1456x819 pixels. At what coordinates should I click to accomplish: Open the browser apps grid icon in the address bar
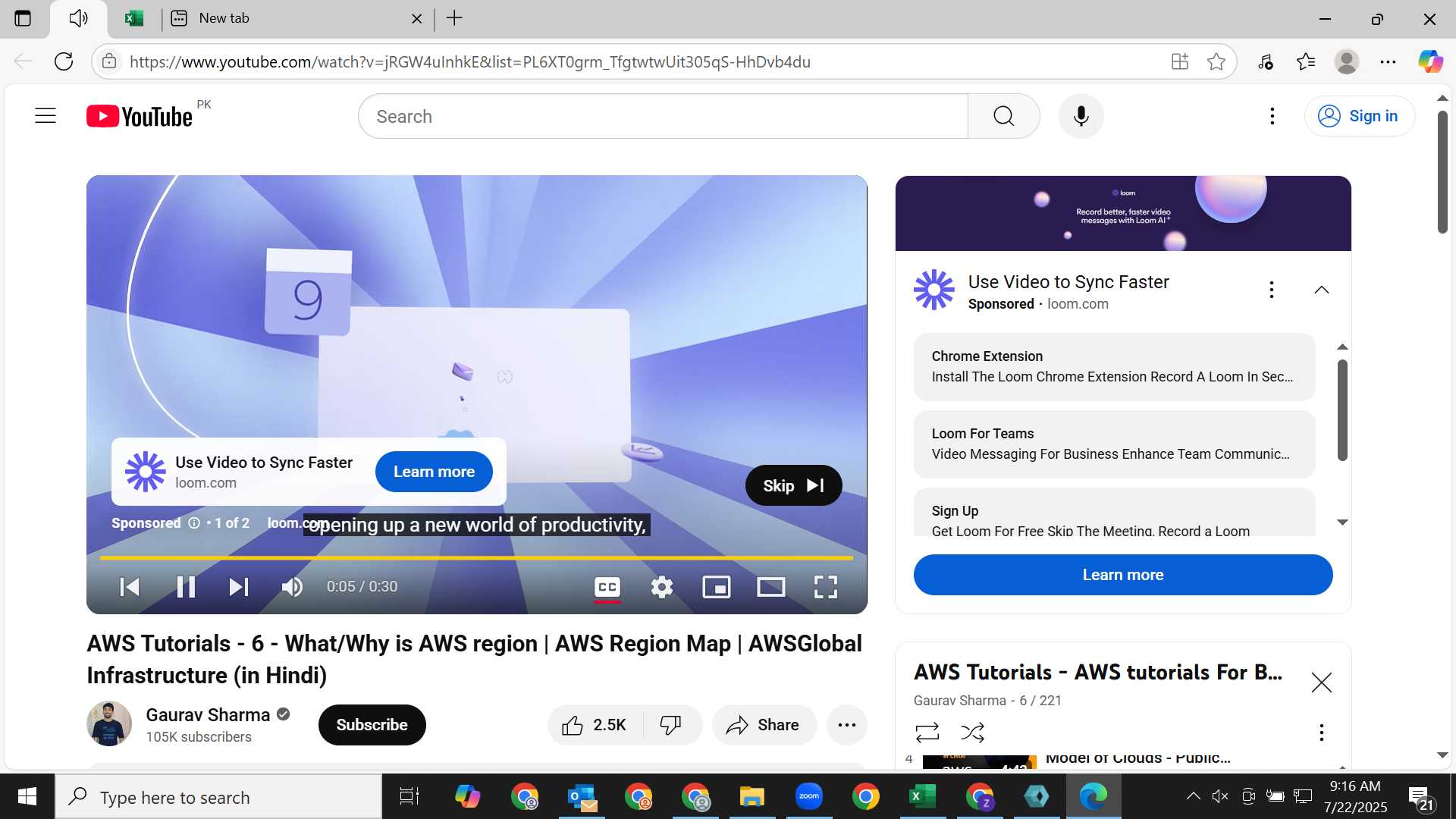1180,61
